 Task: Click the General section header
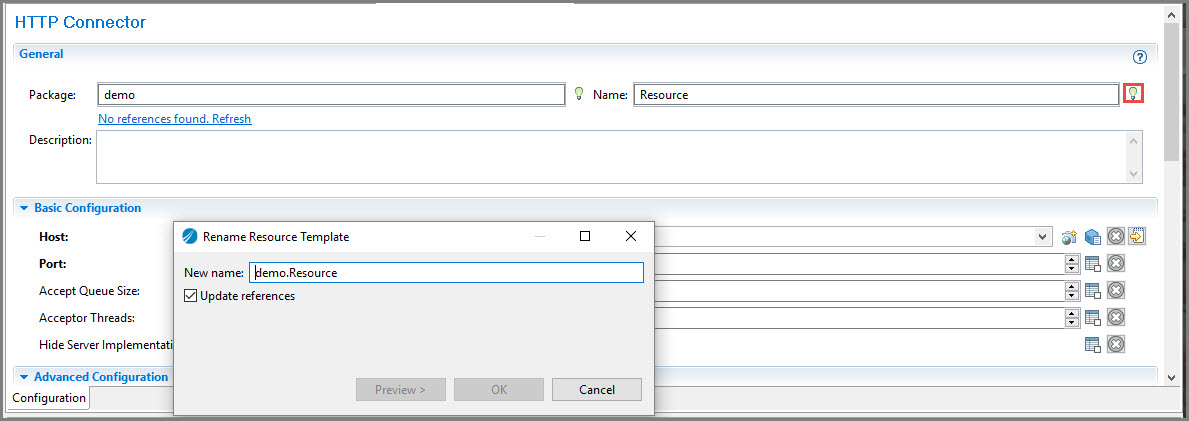pyautogui.click(x=41, y=55)
